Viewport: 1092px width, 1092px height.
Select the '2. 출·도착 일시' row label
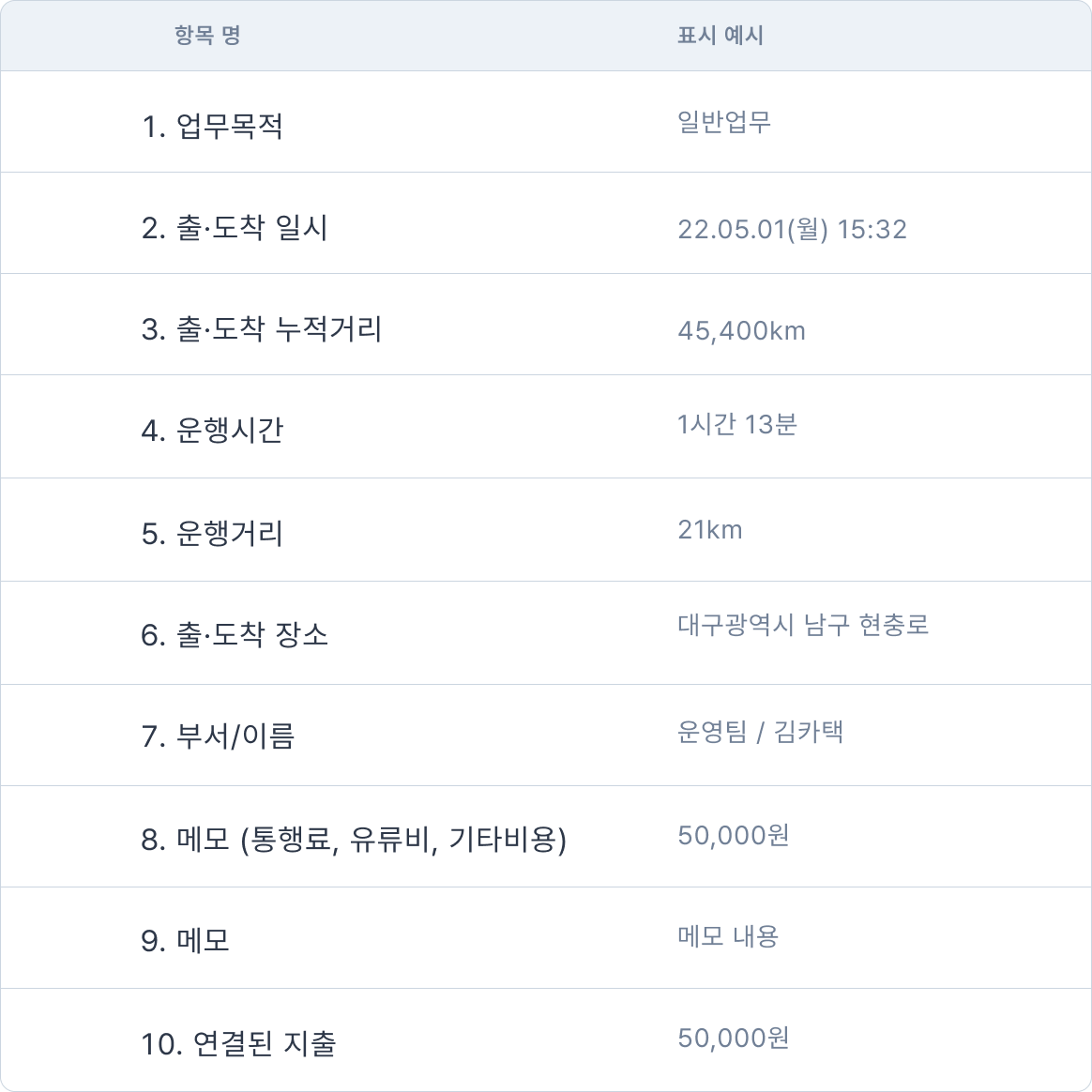(x=235, y=228)
